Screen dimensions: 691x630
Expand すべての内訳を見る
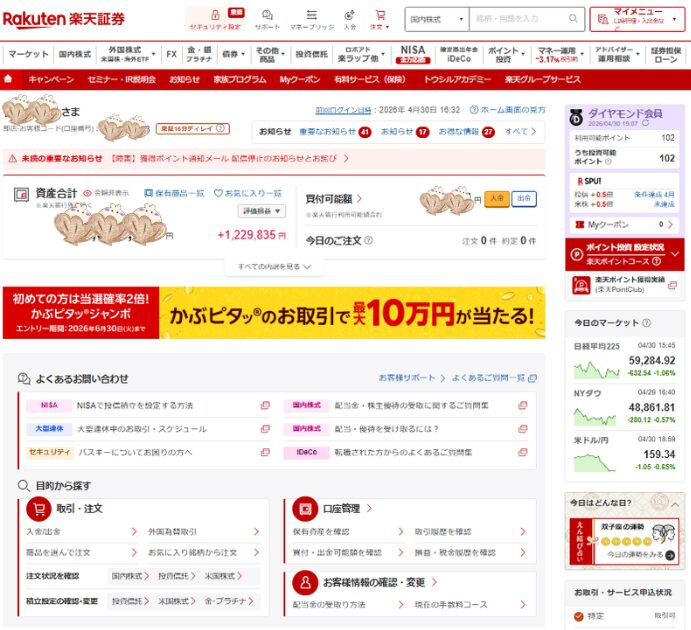[274, 267]
